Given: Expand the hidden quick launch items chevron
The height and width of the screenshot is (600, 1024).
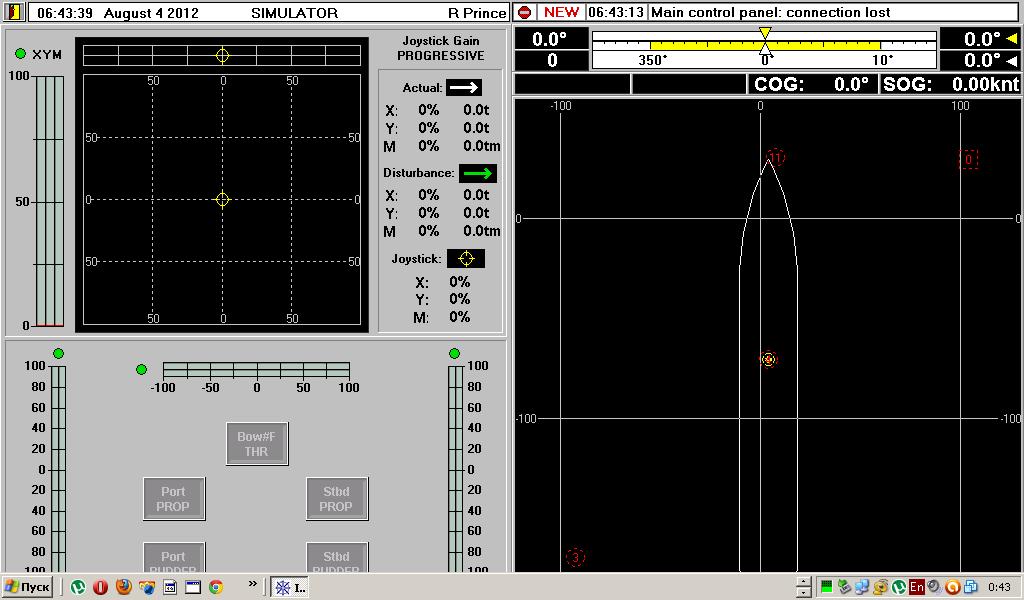Looking at the screenshot, I should pyautogui.click(x=253, y=584).
